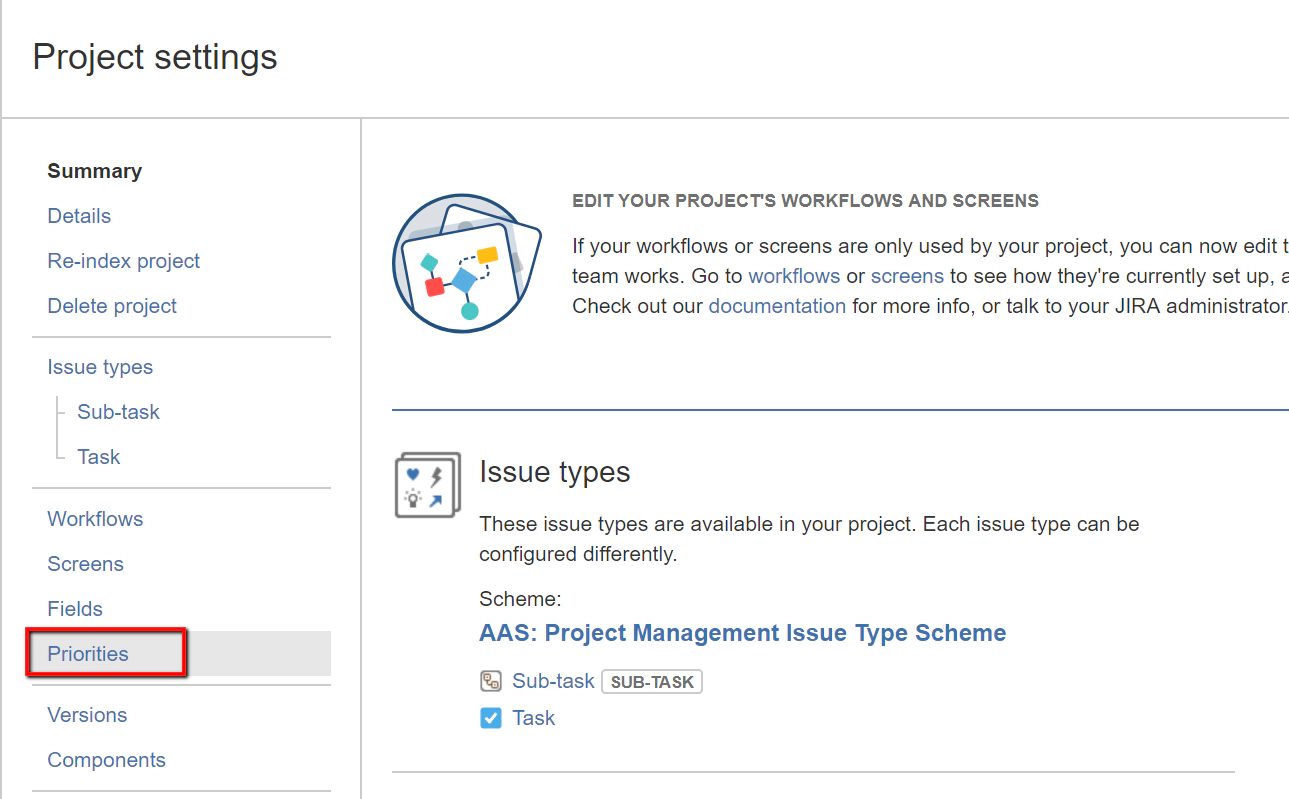The height and width of the screenshot is (799, 1289).
Task: Open the Fields settings section
Action: click(75, 608)
